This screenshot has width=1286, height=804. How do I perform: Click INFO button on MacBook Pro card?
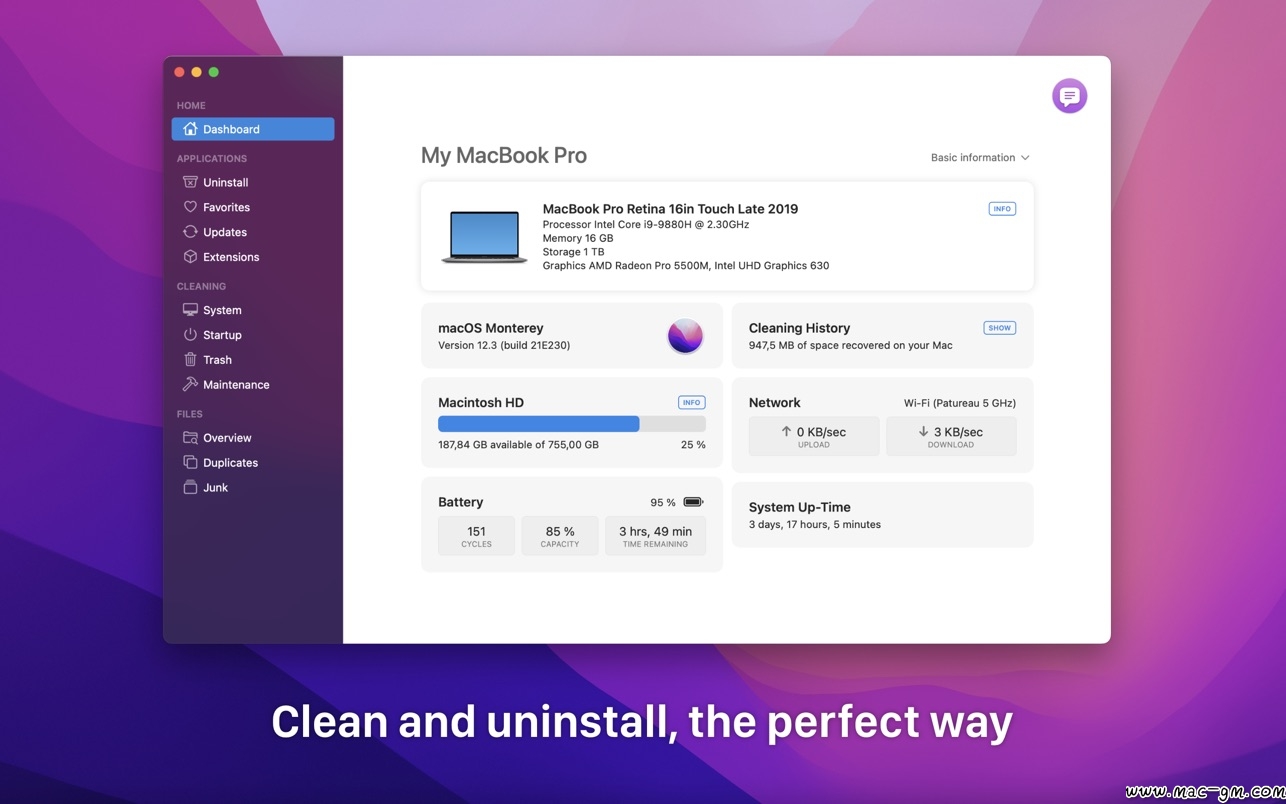pyautogui.click(x=1002, y=209)
